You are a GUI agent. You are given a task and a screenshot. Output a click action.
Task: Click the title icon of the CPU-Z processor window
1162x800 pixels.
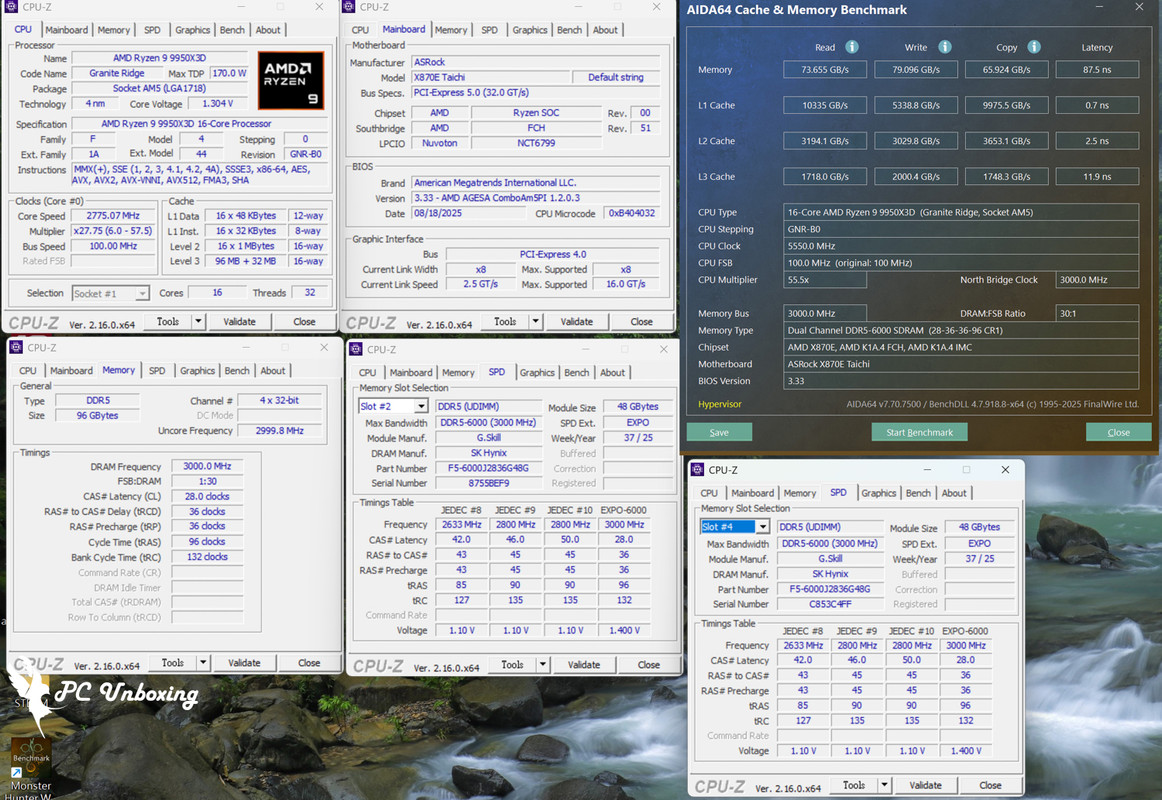[11, 7]
